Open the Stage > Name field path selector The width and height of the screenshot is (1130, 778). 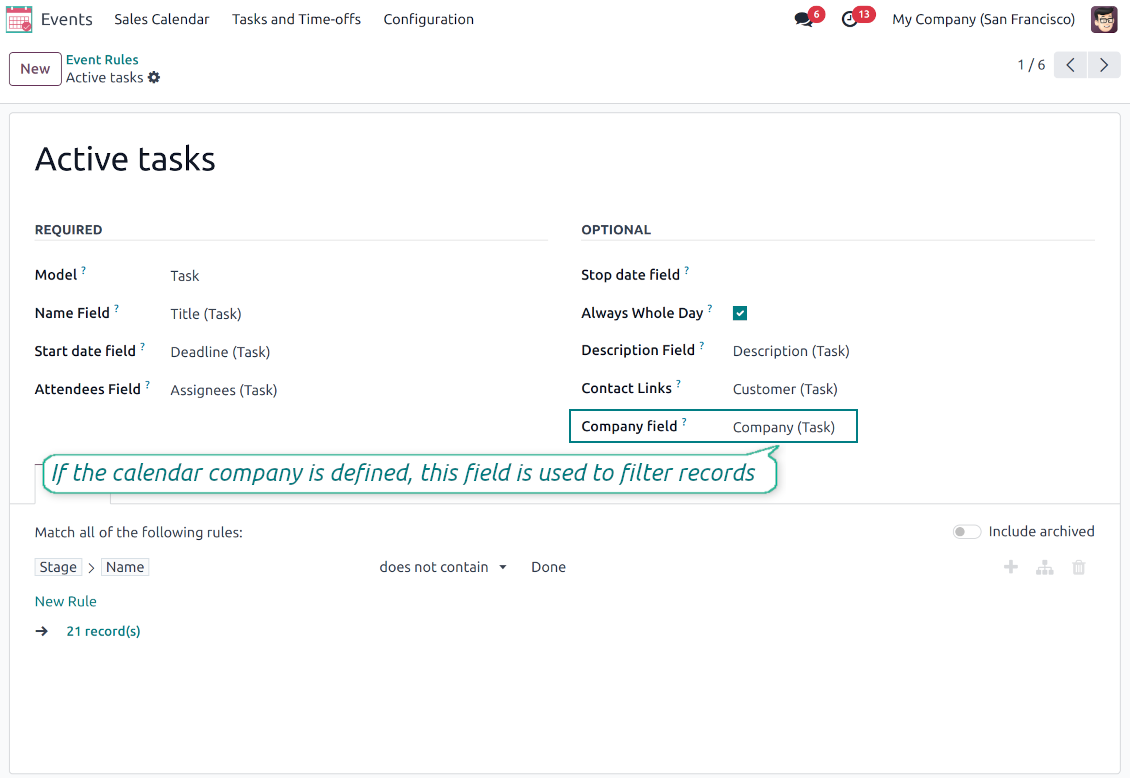point(92,567)
